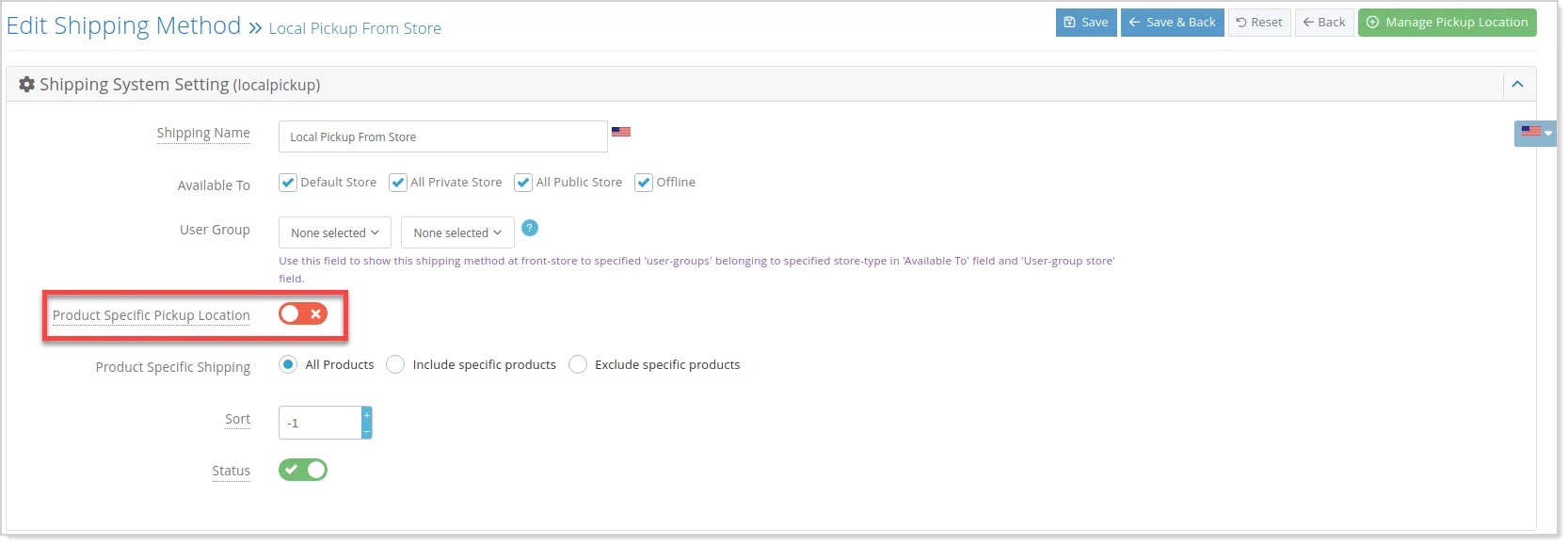This screenshot has height=545, width=1568.
Task: Uncheck the Default Store checkbox
Action: 288,183
